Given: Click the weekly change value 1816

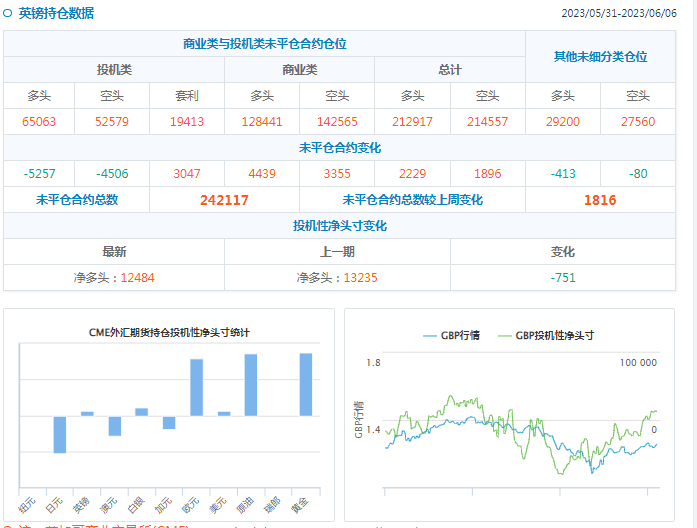Looking at the screenshot, I should pos(600,200).
